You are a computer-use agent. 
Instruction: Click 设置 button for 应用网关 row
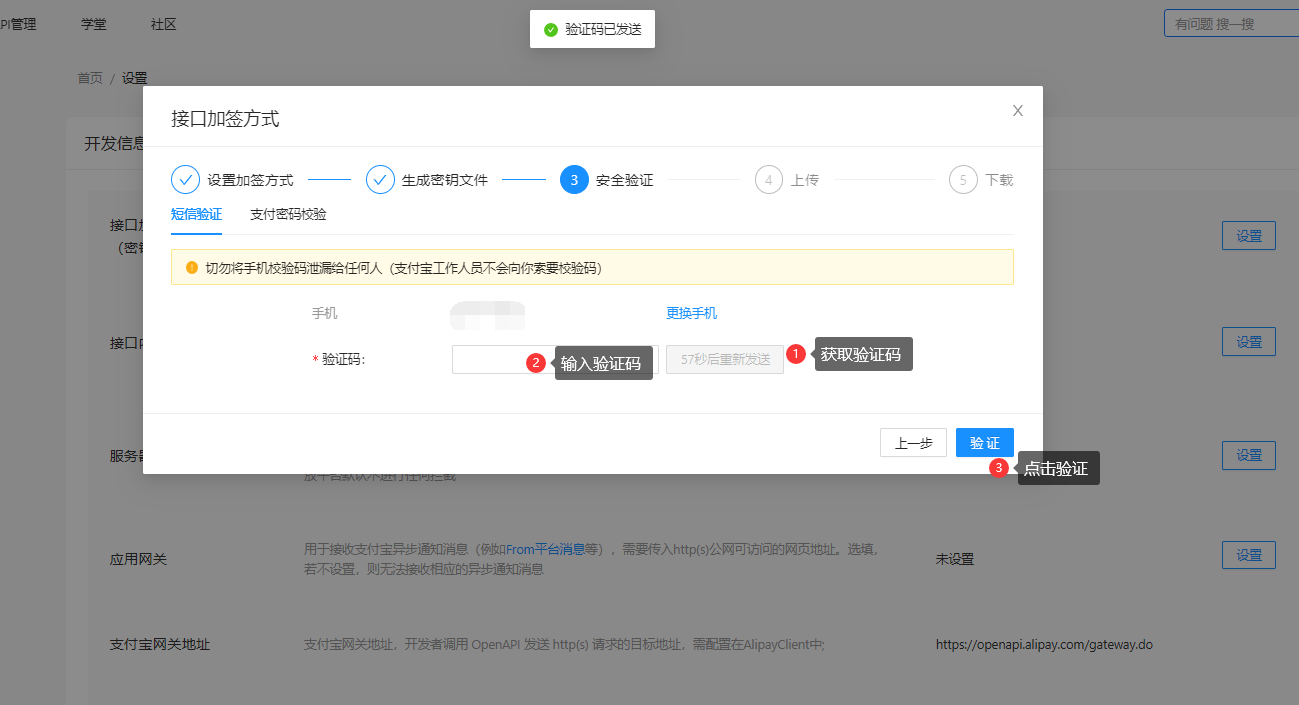tap(1248, 555)
